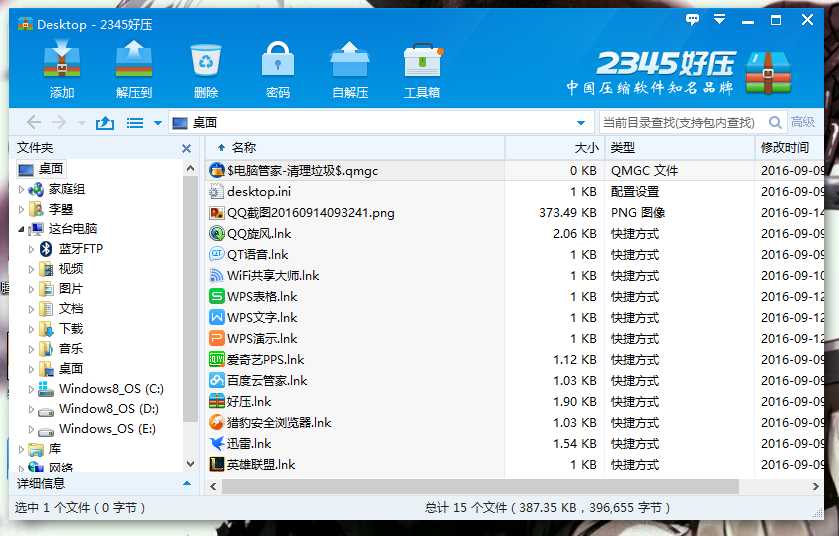Select the WPS表格.lnk shortcut icon
The image size is (839, 536).
(216, 296)
